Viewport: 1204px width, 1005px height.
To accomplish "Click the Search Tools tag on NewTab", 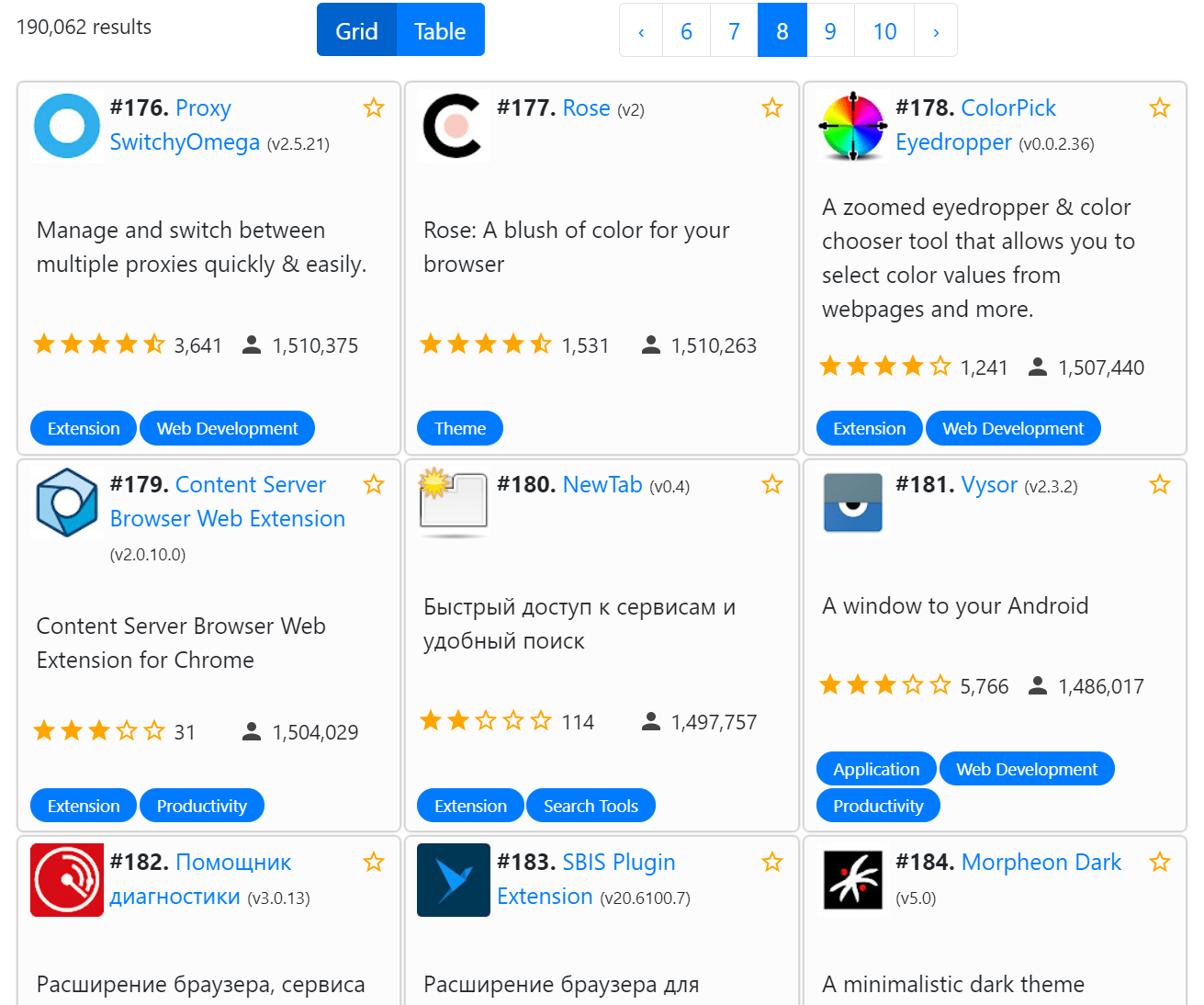I will (x=591, y=806).
